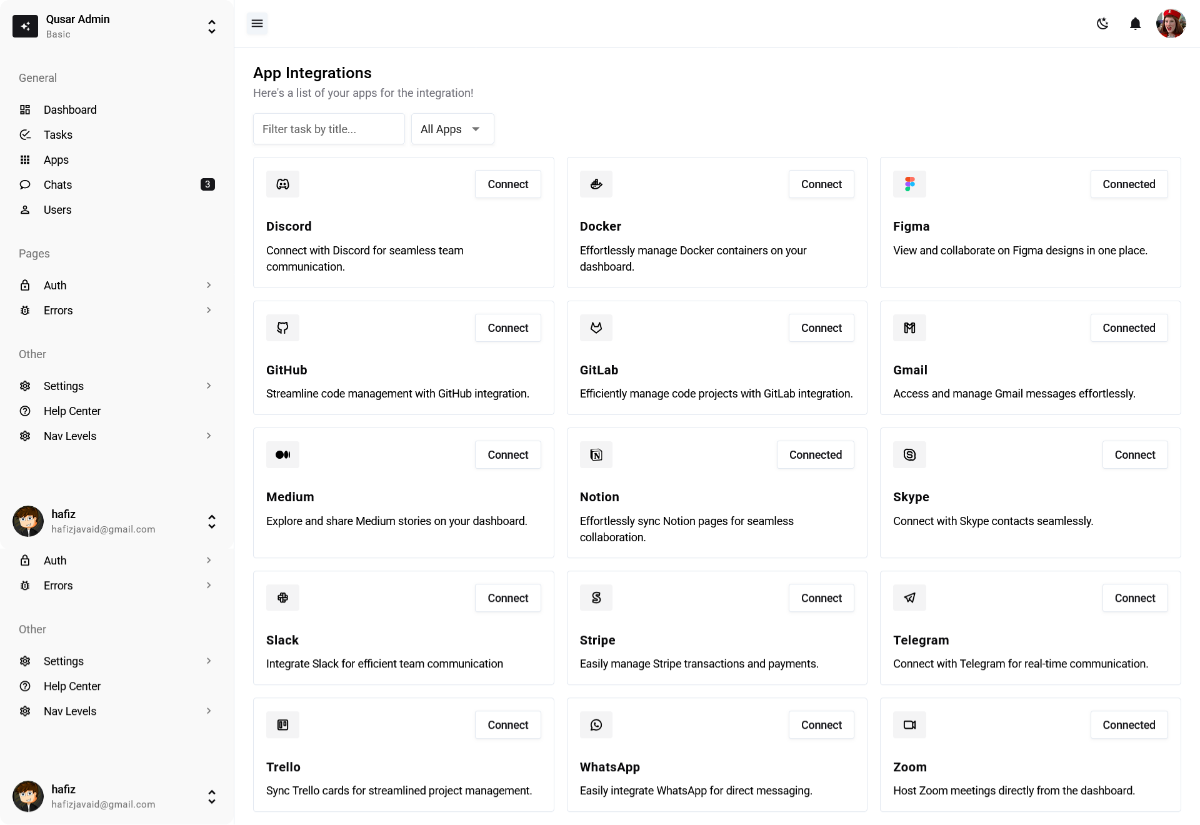Connect the Stripe integration
The image size is (1200, 825).
(x=821, y=598)
